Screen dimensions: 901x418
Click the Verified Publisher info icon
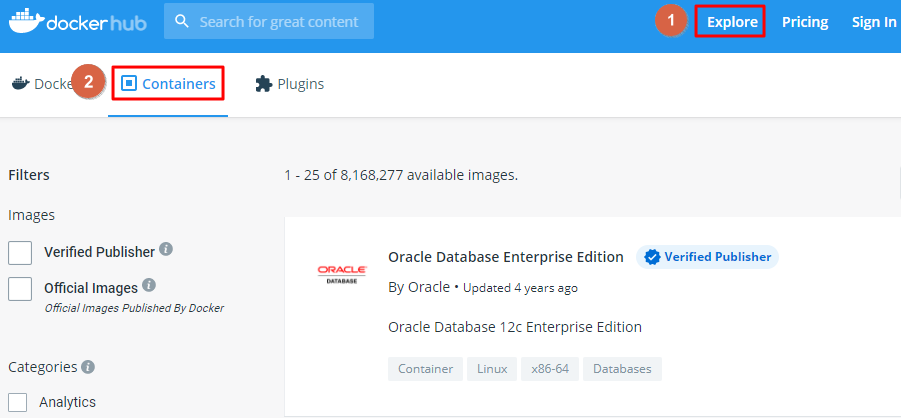166,250
